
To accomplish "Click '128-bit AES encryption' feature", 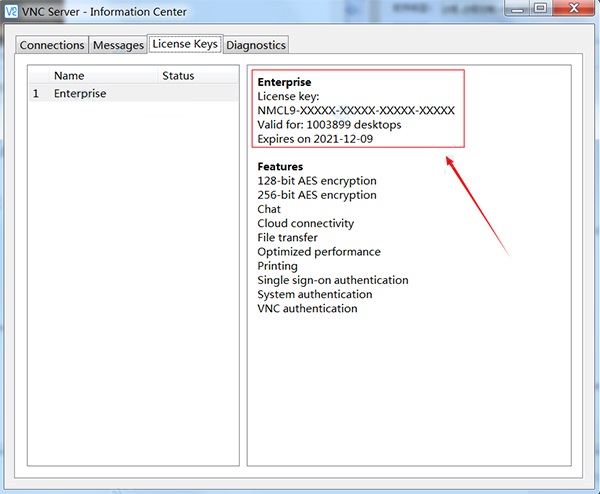I will click(x=317, y=181).
